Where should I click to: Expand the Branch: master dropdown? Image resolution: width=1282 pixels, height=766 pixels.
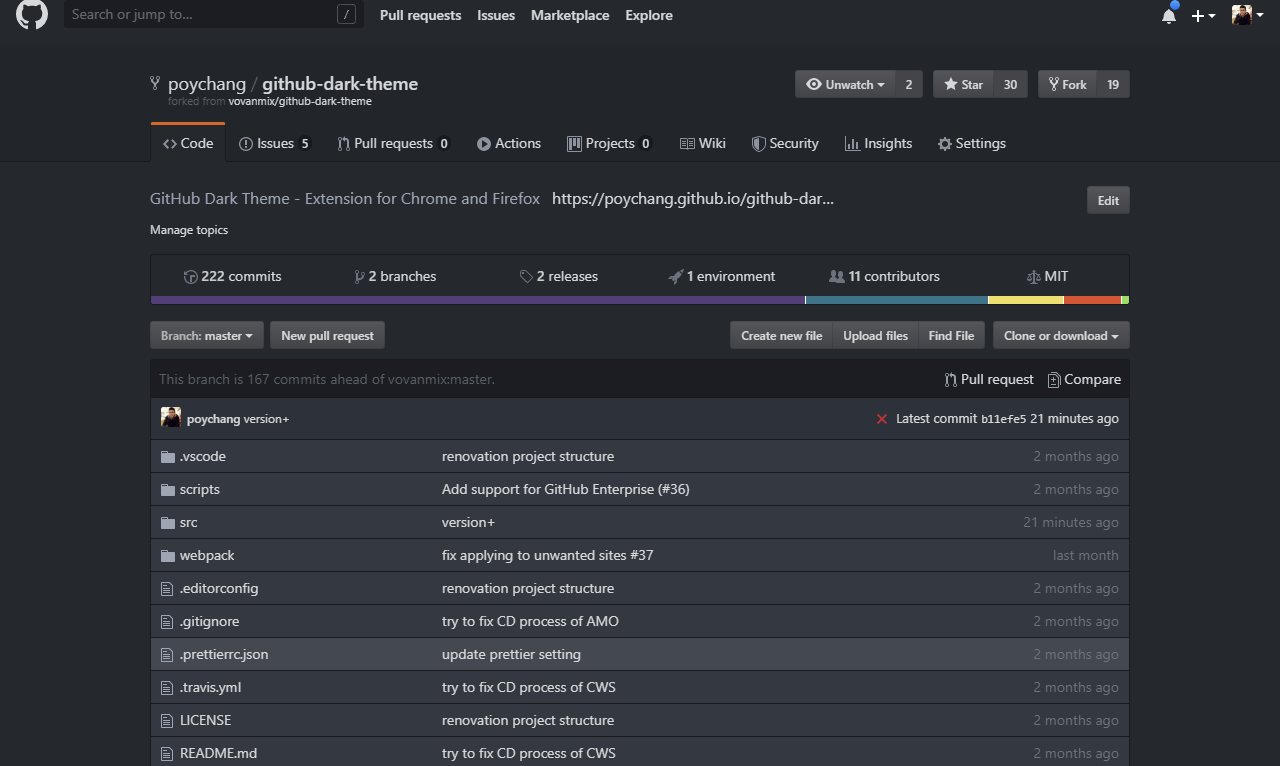coord(207,335)
